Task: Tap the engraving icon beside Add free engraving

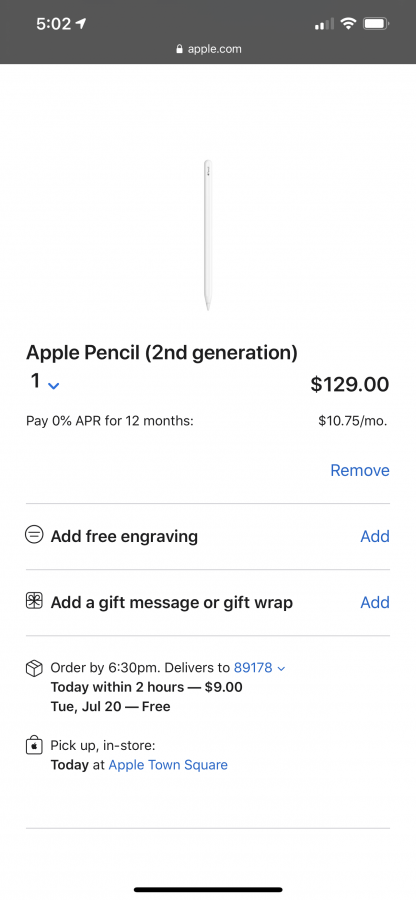Action: tap(34, 536)
